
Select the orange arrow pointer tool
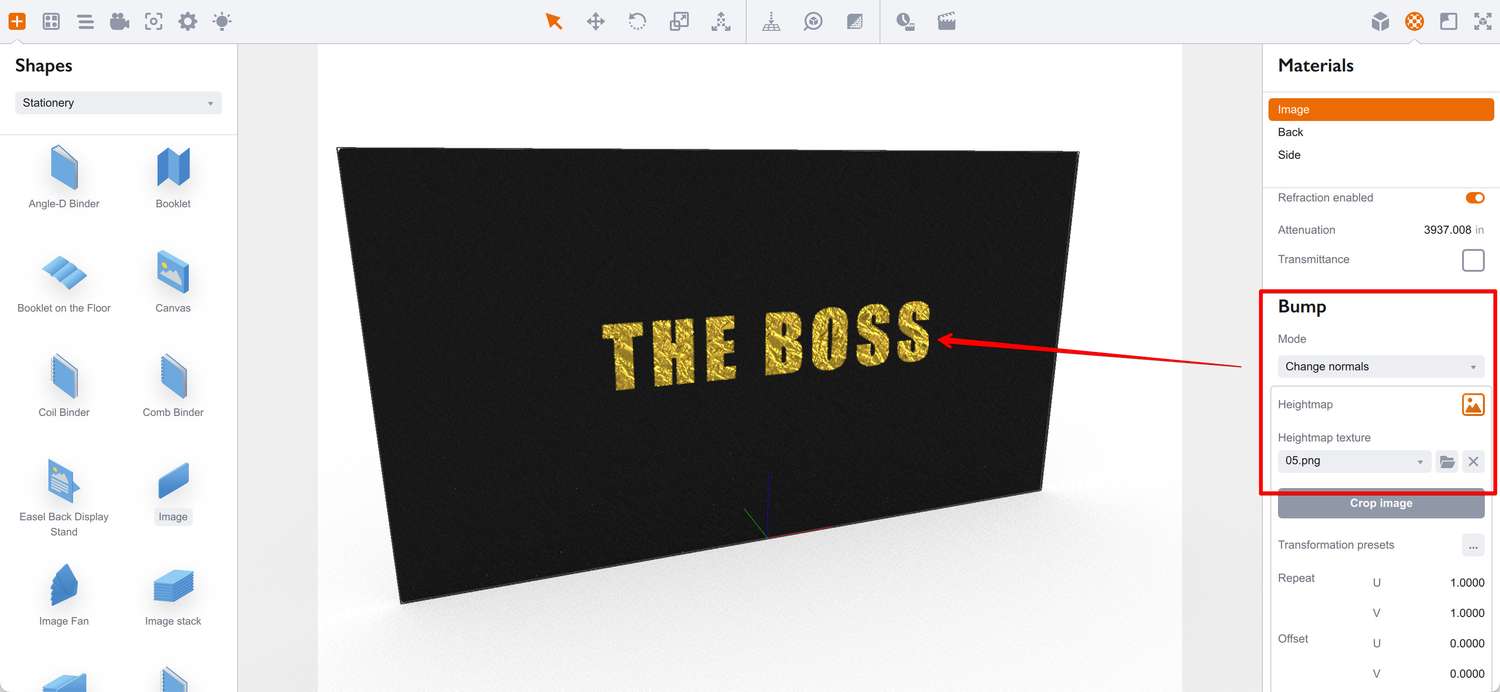click(554, 21)
